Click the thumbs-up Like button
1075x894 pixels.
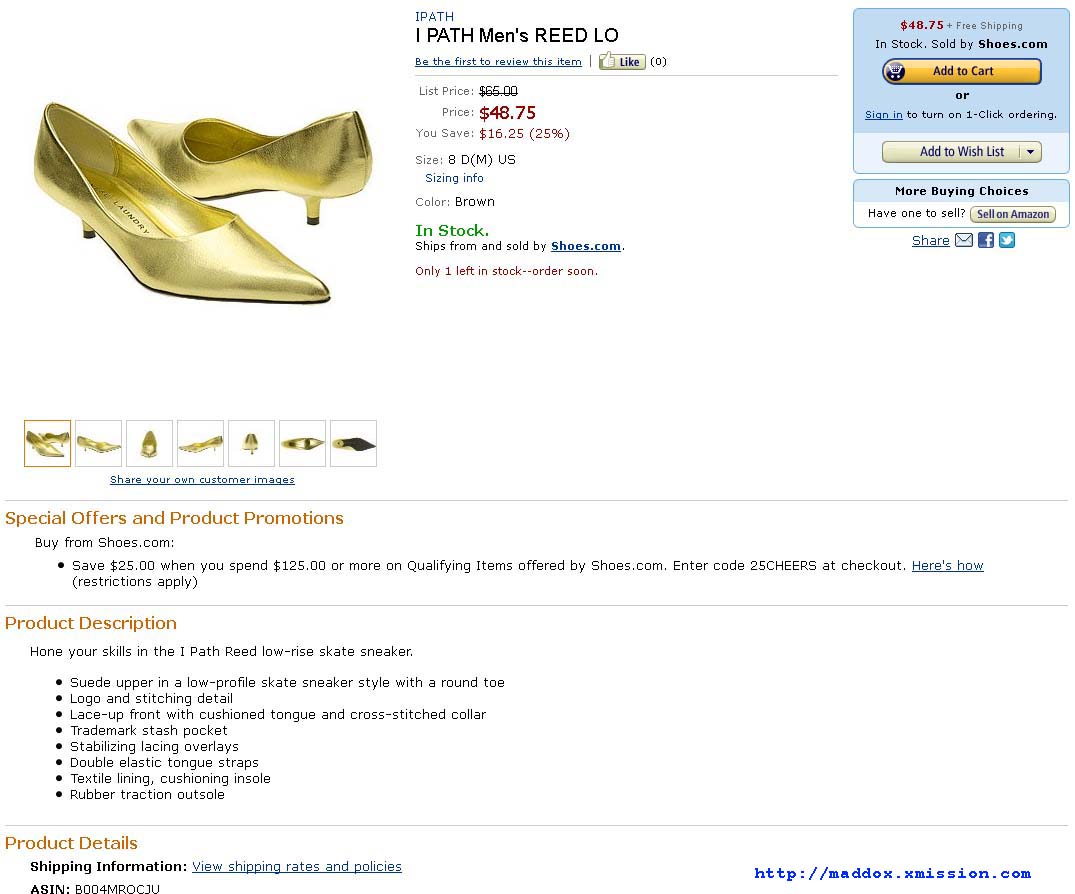click(x=622, y=62)
